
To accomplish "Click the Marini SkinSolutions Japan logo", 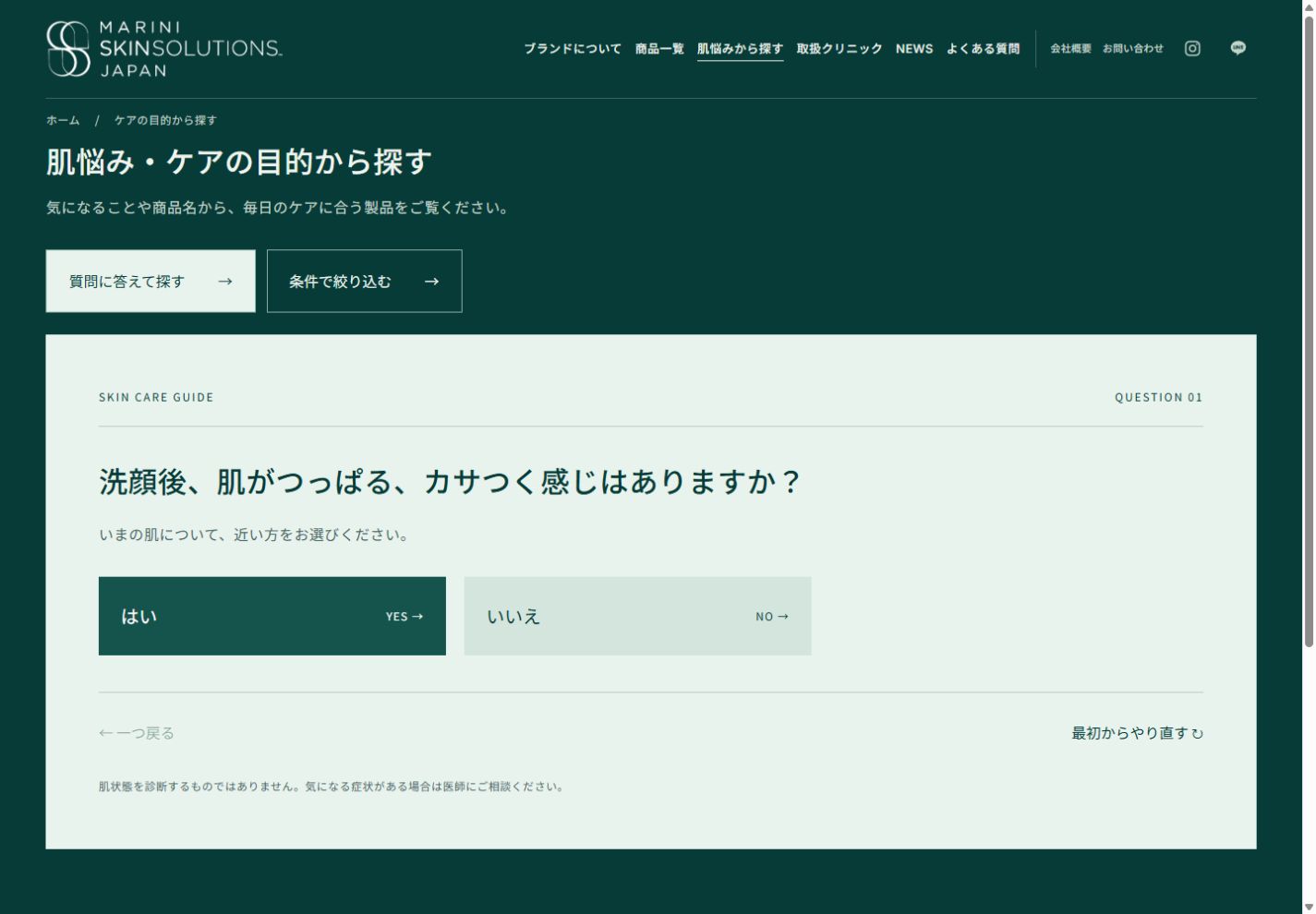I will click(x=164, y=49).
